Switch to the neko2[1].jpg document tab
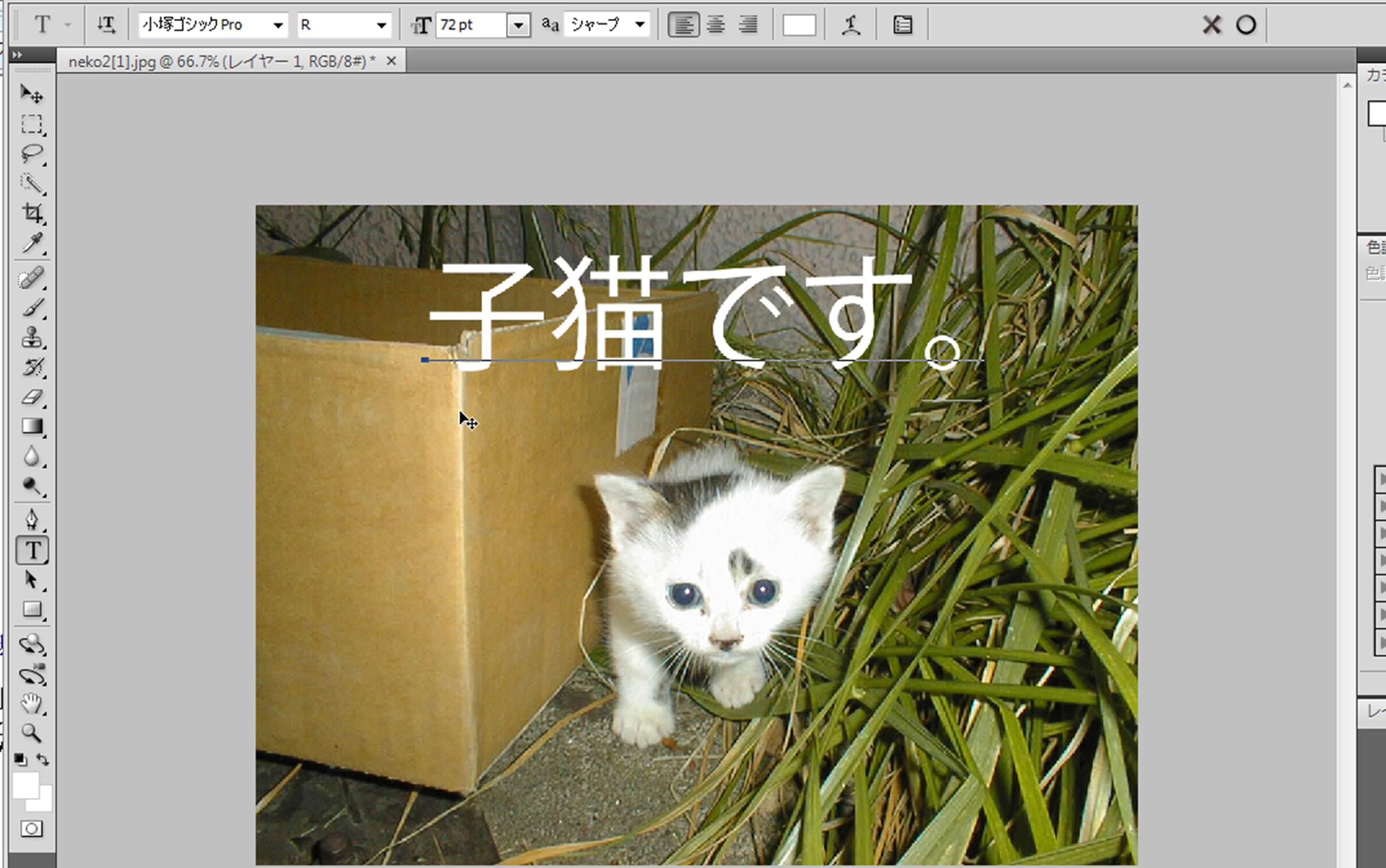The height and width of the screenshot is (868, 1386). (x=221, y=61)
